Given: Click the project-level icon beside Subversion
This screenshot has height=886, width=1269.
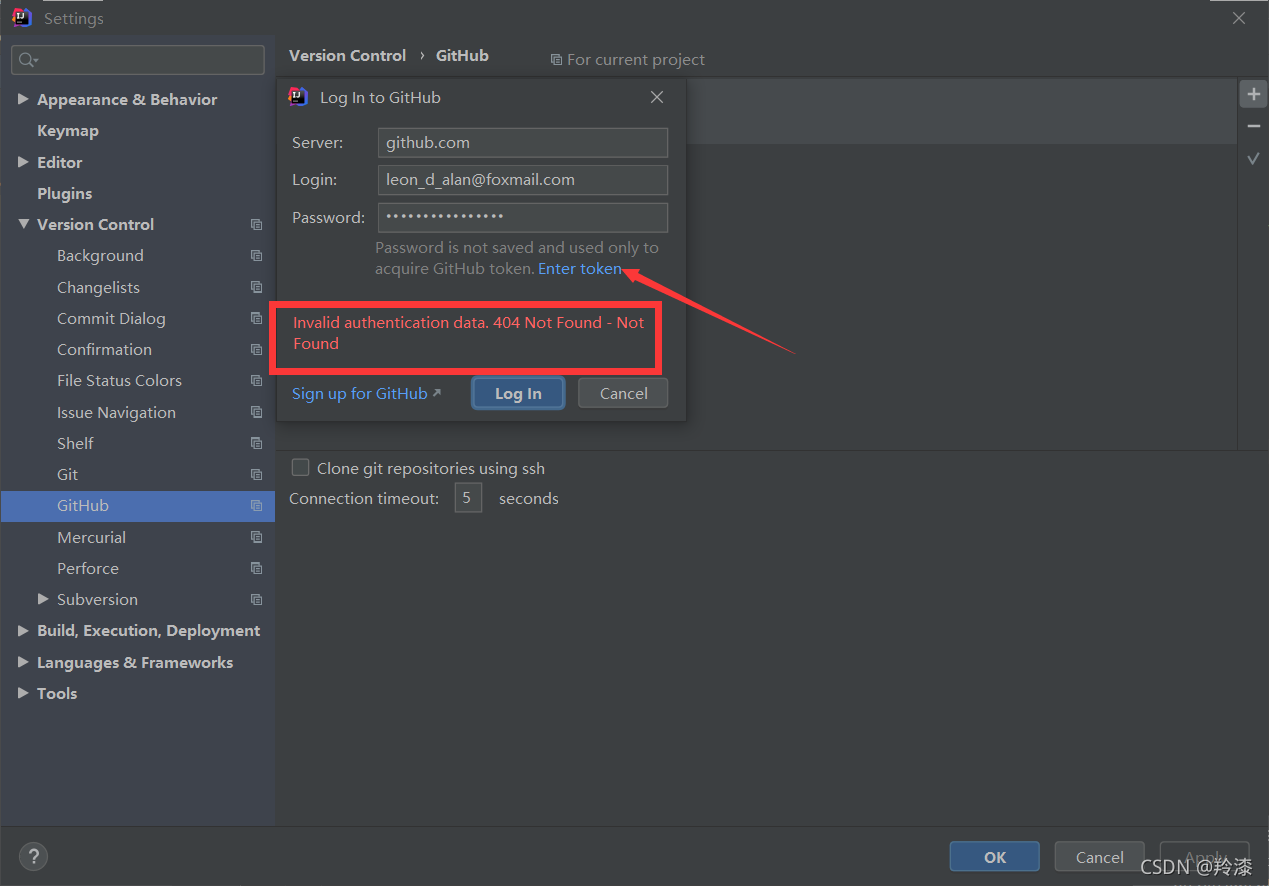Looking at the screenshot, I should coord(257,600).
